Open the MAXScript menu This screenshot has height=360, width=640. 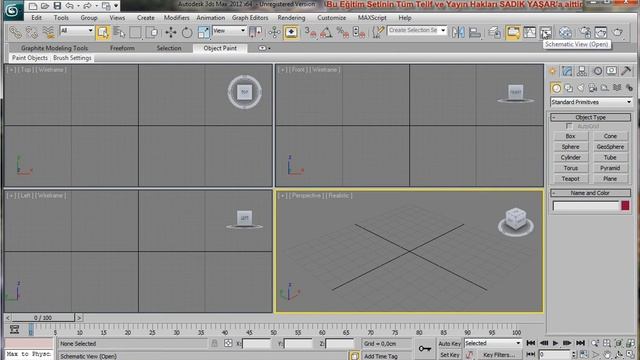372,18
